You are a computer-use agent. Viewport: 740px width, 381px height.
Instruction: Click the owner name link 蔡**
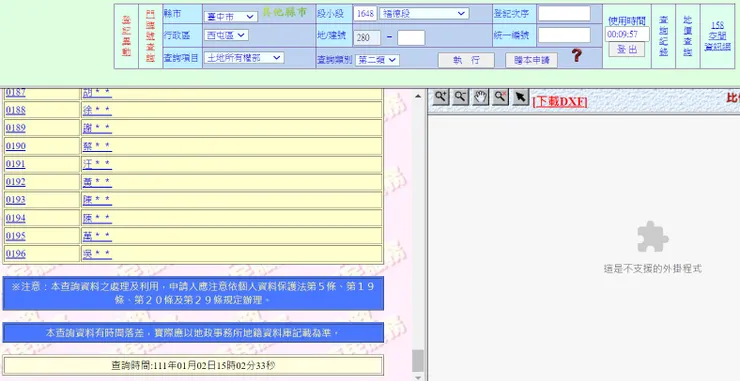pyautogui.click(x=97, y=146)
